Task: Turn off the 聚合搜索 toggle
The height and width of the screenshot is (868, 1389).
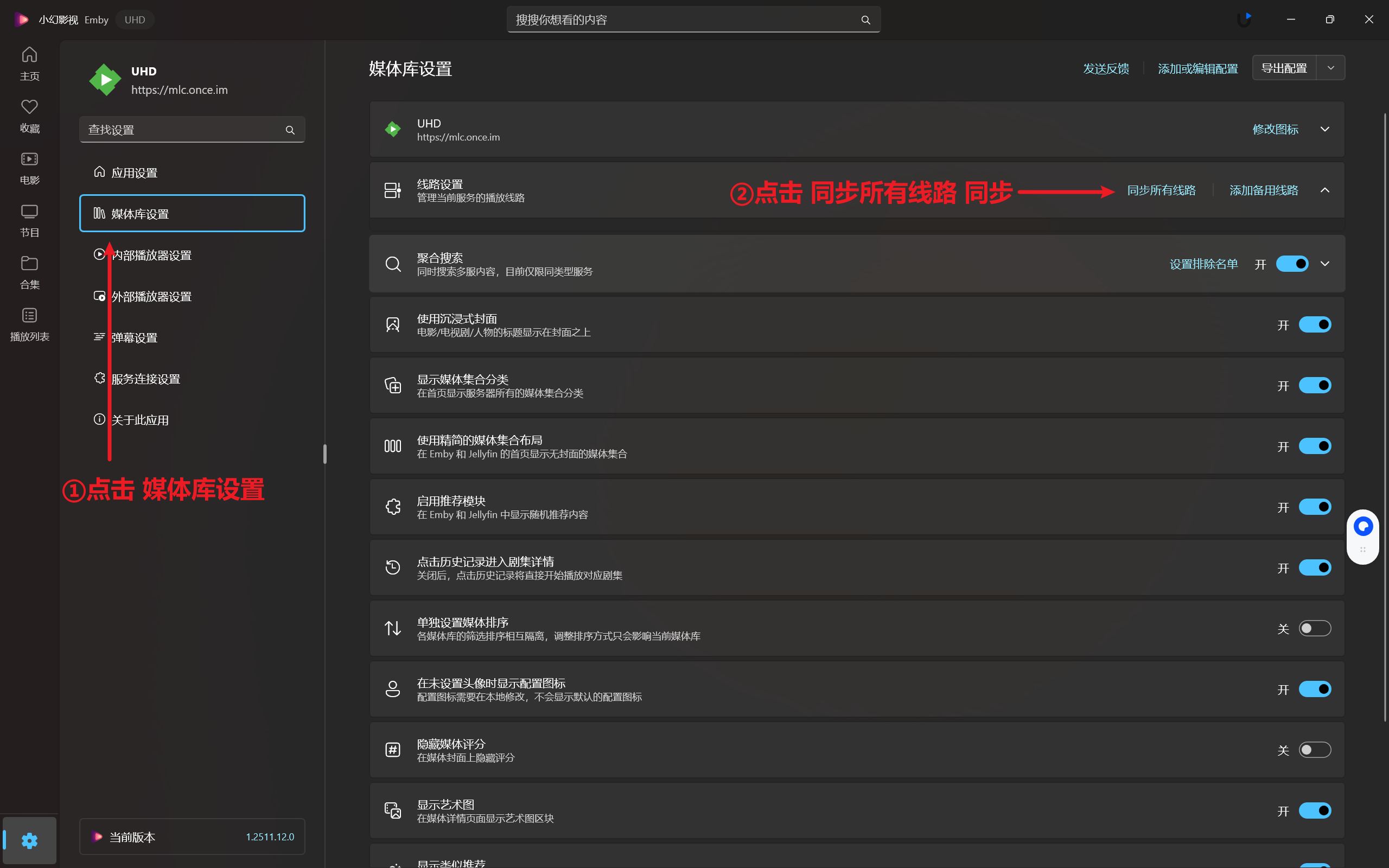Action: pyautogui.click(x=1291, y=264)
